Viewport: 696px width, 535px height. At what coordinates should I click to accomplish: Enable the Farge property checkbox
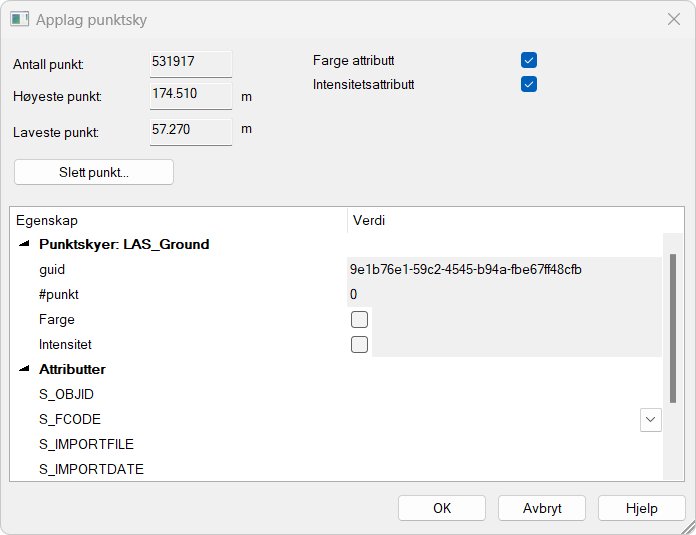coord(360,320)
